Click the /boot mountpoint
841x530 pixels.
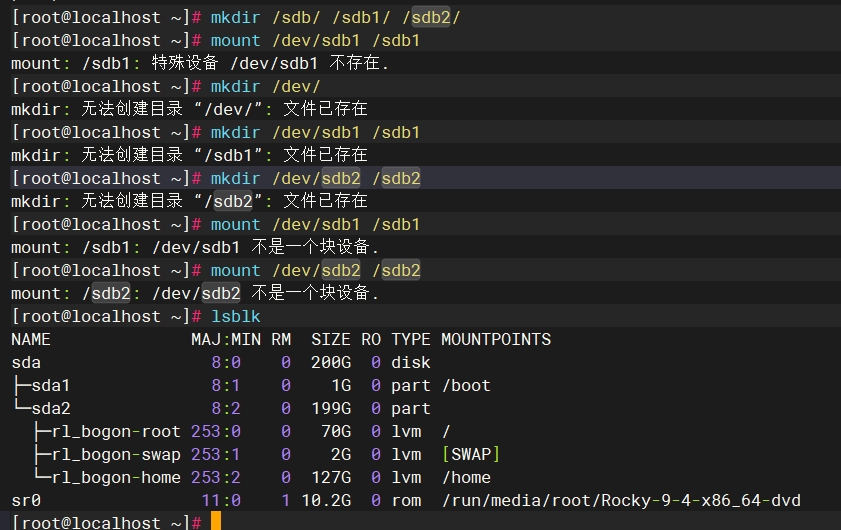click(466, 386)
